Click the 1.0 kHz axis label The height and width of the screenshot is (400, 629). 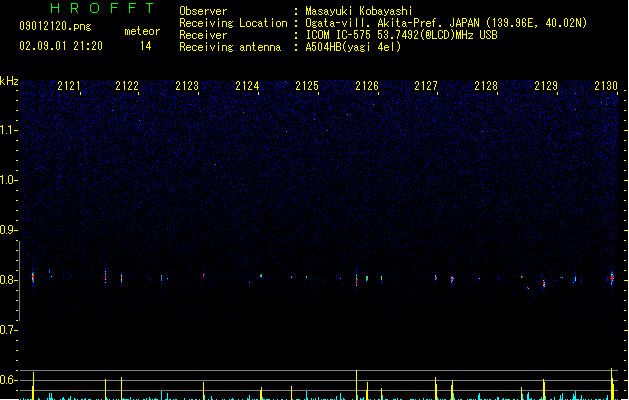[x=8, y=180]
